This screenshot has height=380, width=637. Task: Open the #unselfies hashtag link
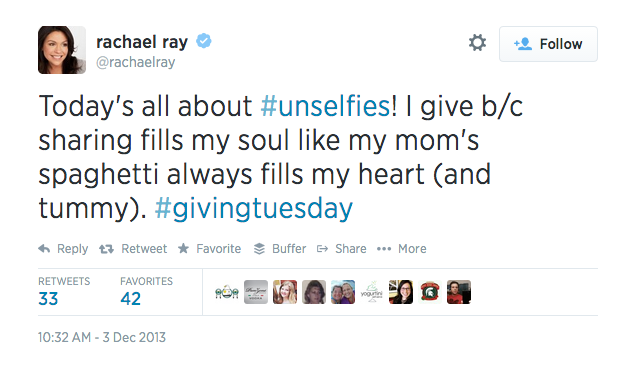(x=325, y=106)
